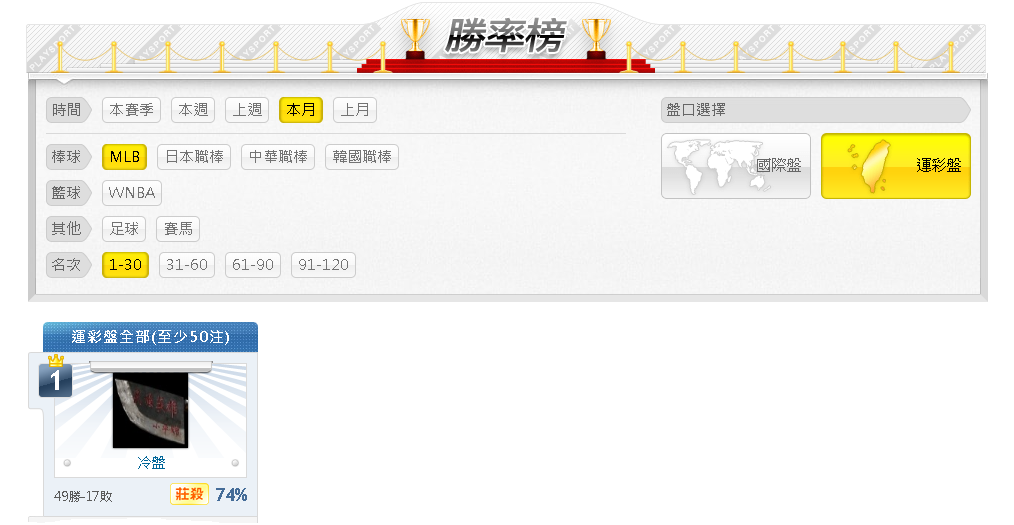The image size is (1014, 525).
Task: Filter time by 本賽季
Action: (131, 110)
